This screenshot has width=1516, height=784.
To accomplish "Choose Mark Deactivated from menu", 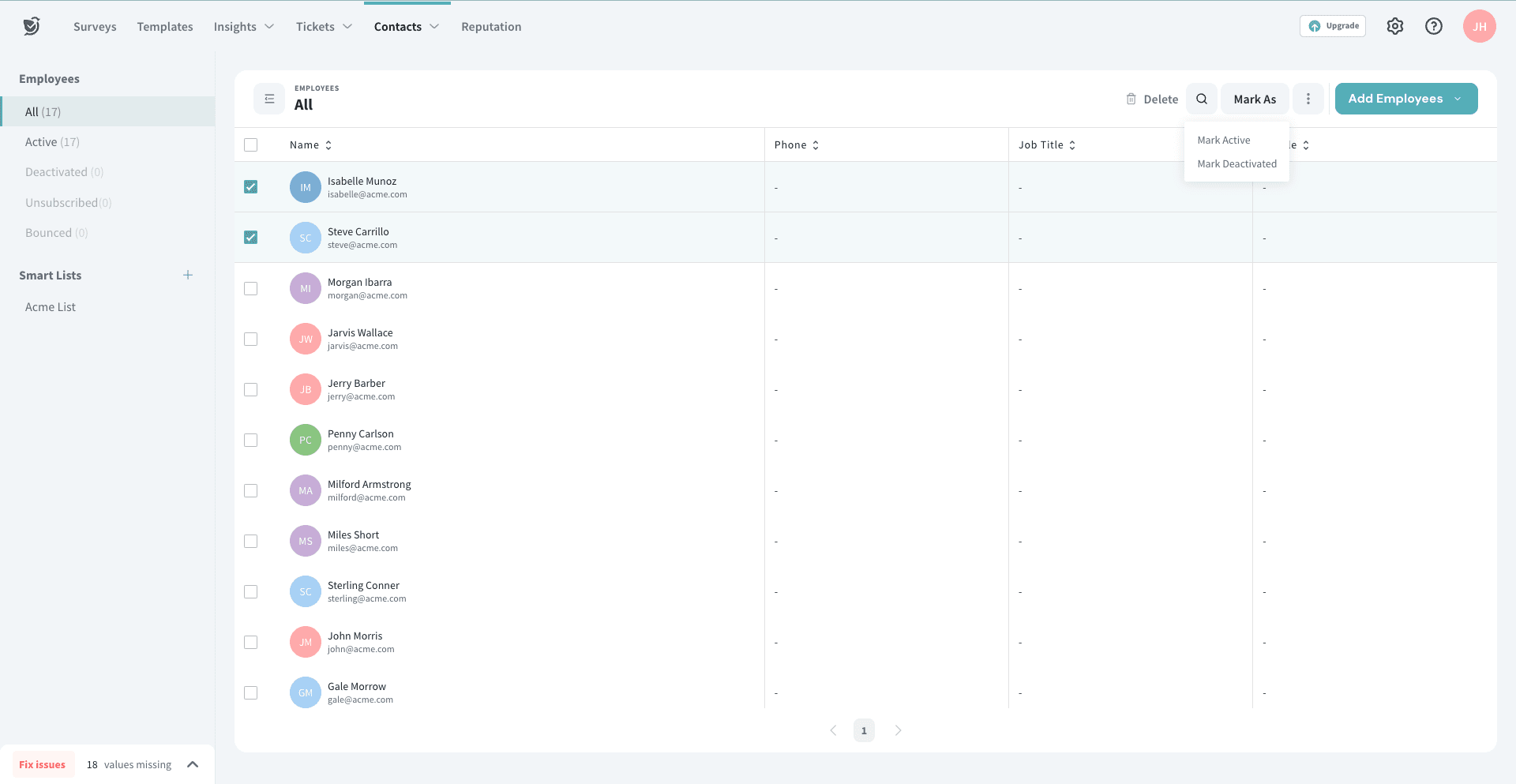I will 1236,163.
